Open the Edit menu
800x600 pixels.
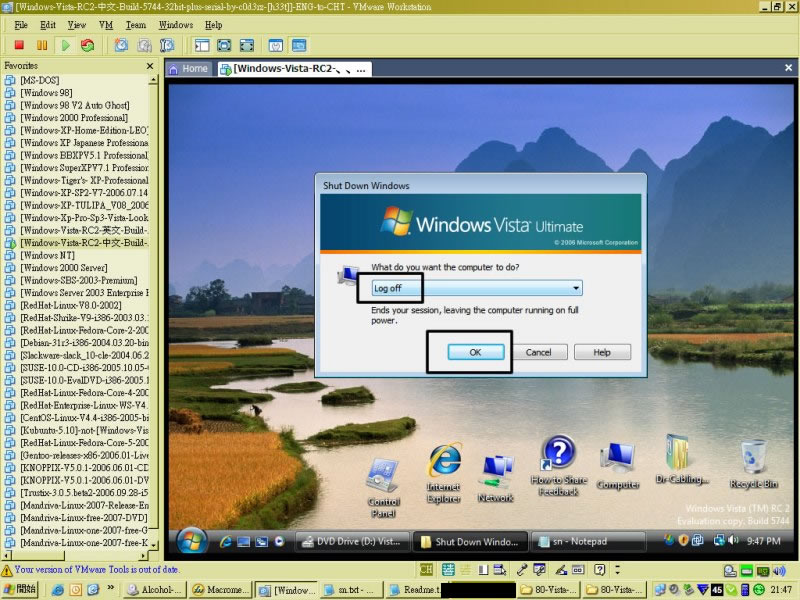pos(48,25)
